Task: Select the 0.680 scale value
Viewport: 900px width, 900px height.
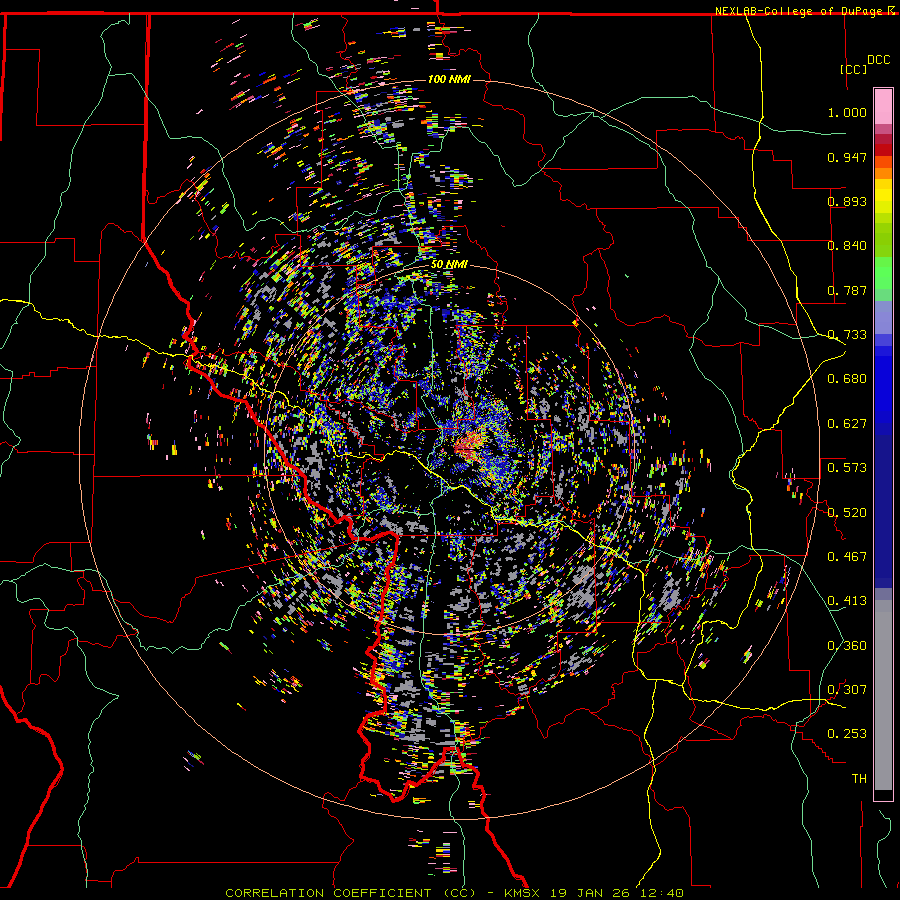Action: pos(847,379)
